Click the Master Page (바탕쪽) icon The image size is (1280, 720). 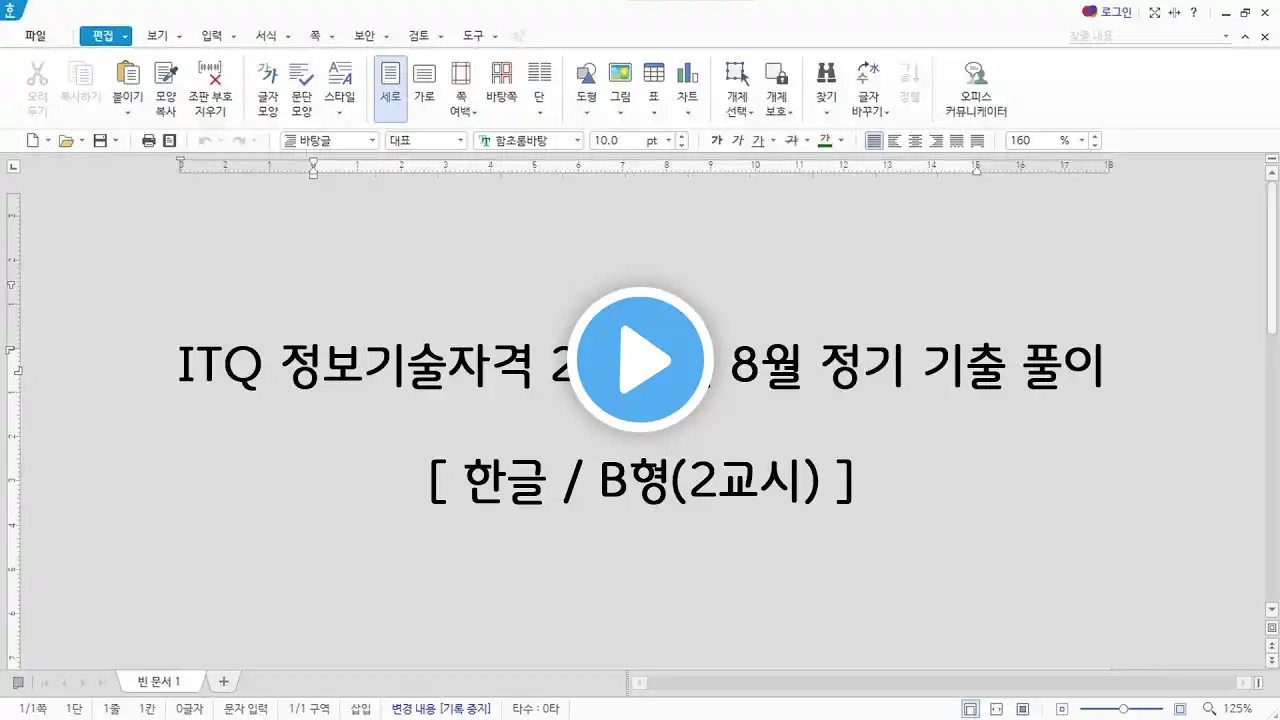(x=502, y=75)
